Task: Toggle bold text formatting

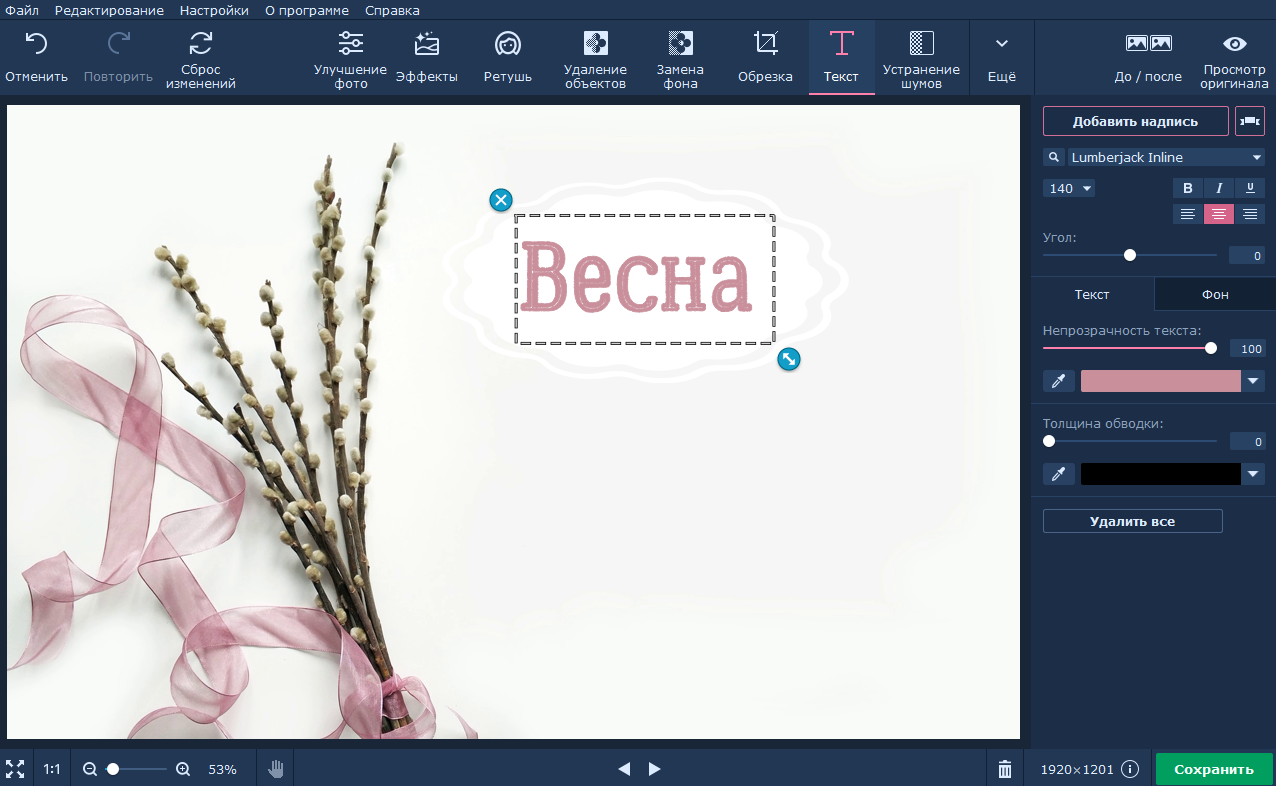Action: tap(1188, 188)
